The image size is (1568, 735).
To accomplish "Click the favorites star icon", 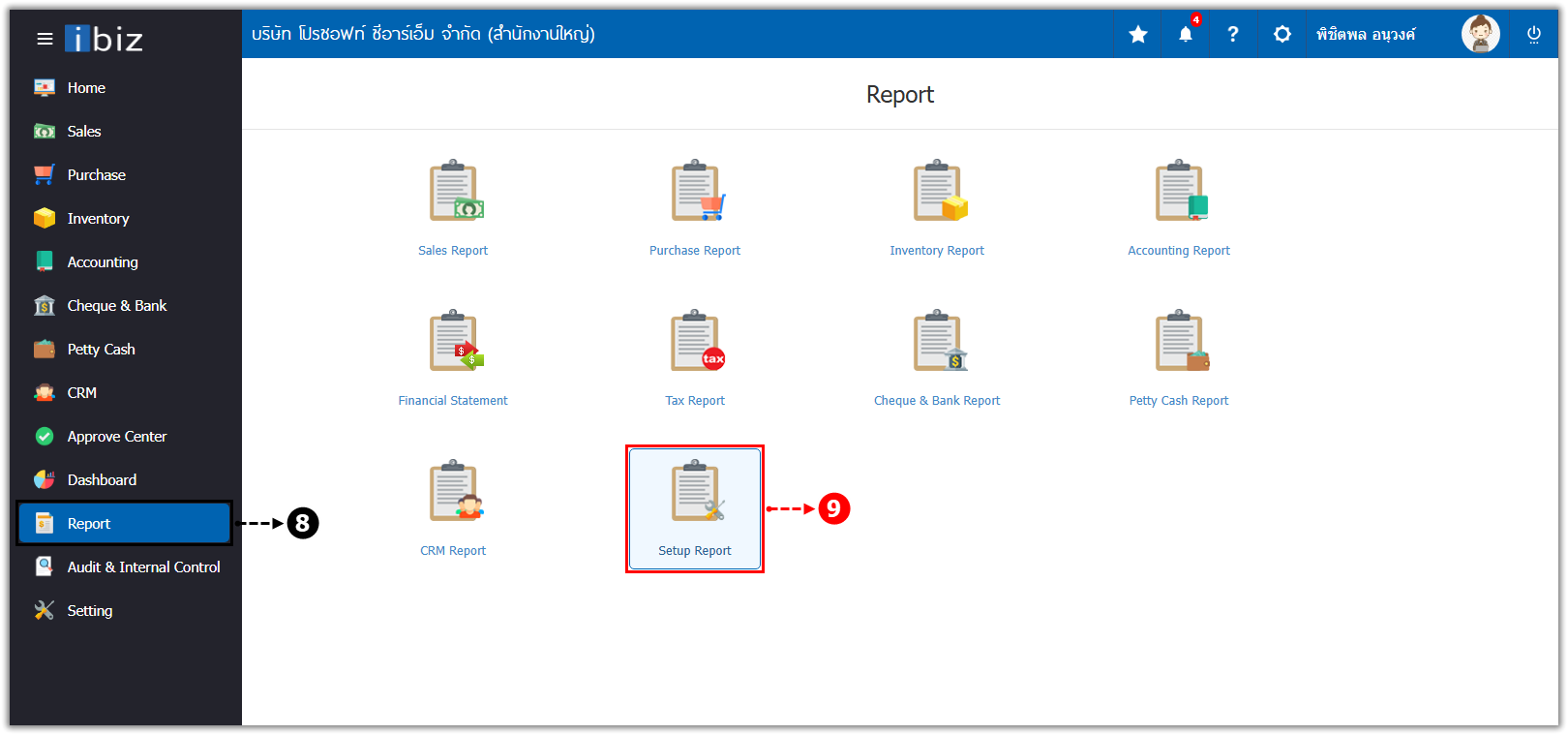I will 1138,35.
